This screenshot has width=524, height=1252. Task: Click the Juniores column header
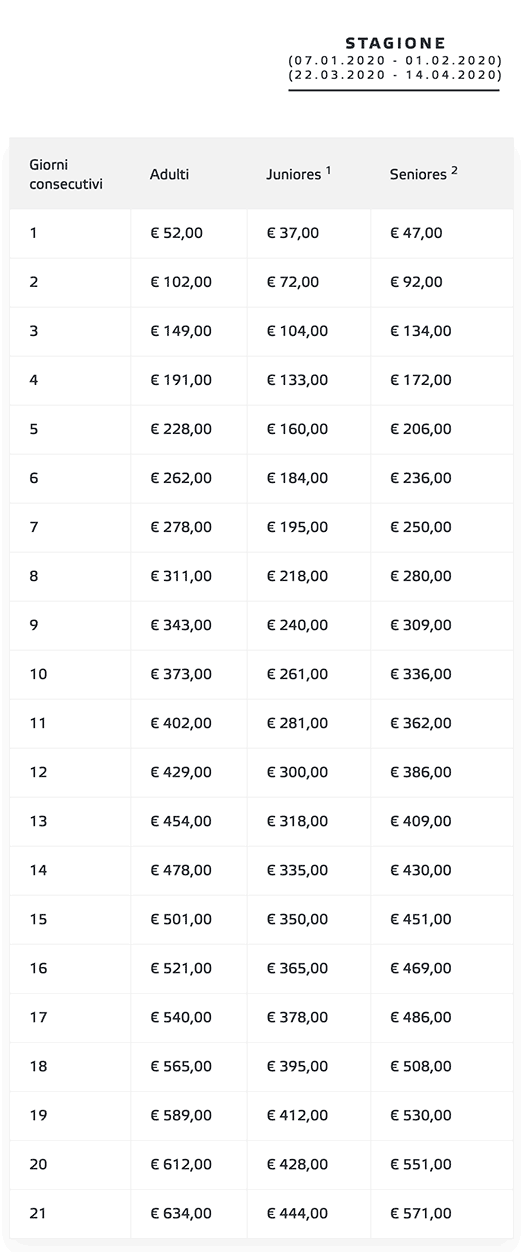point(293,174)
